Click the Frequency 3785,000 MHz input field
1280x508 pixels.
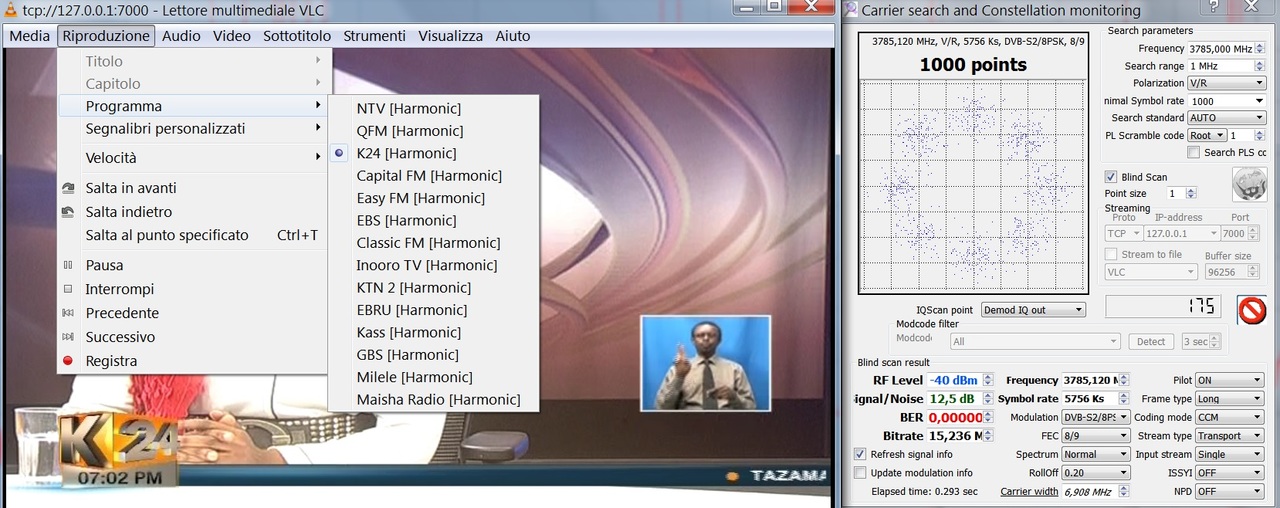[1227, 48]
